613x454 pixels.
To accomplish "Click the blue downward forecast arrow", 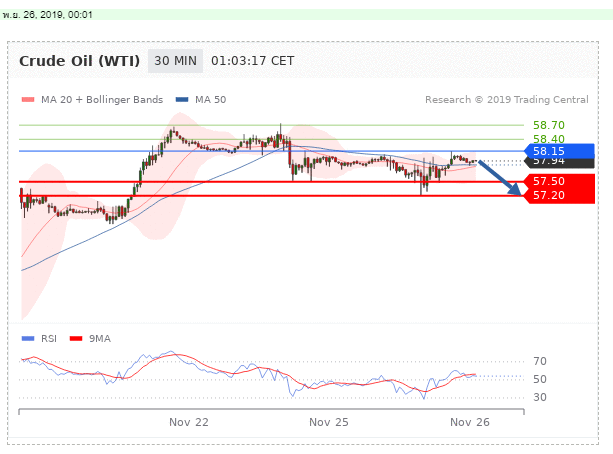I will (500, 178).
